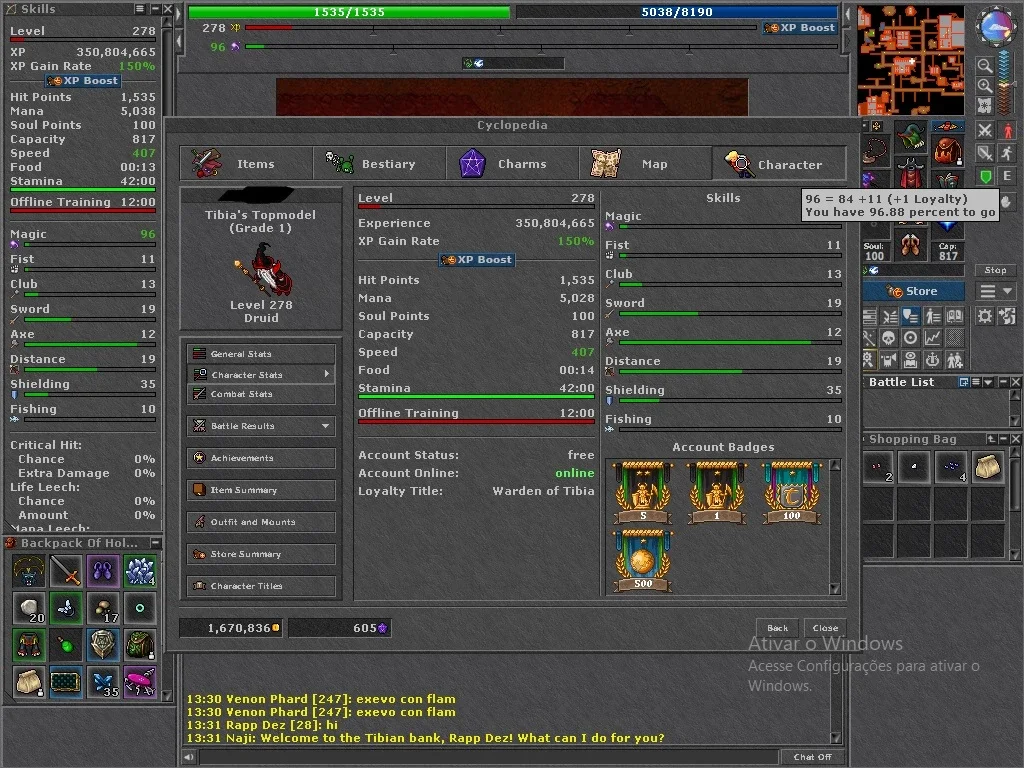Open the spellbook icon in sidebar
This screenshot has width=1024, height=768.
(955, 317)
